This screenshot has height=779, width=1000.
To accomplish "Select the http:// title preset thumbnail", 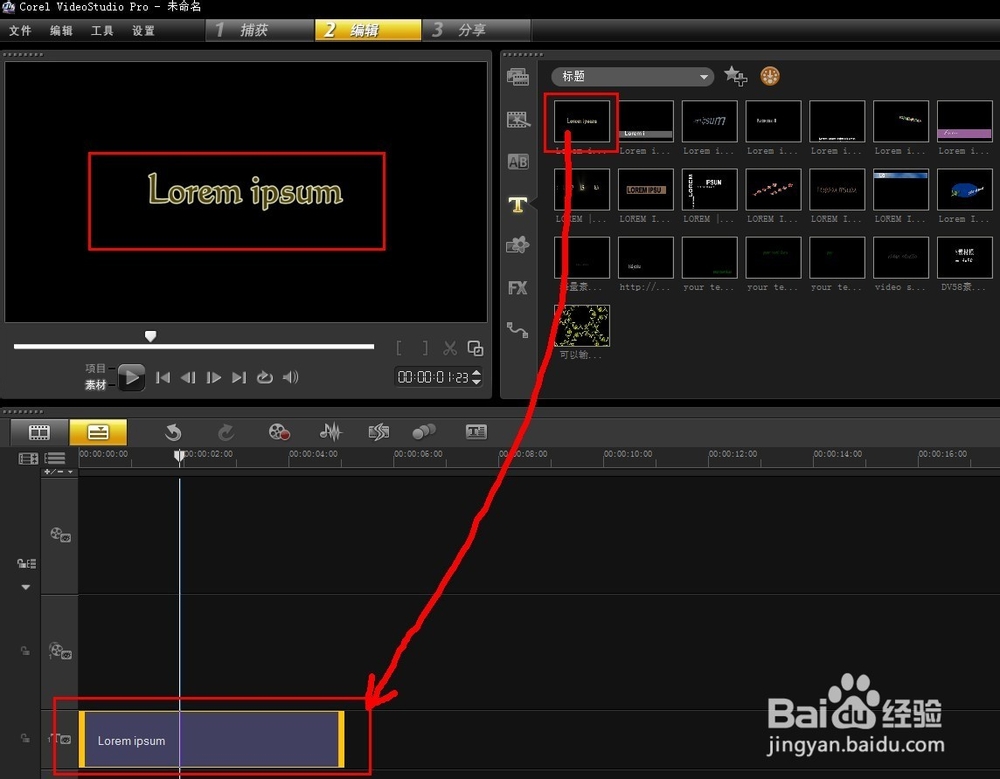I will pyautogui.click(x=645, y=258).
